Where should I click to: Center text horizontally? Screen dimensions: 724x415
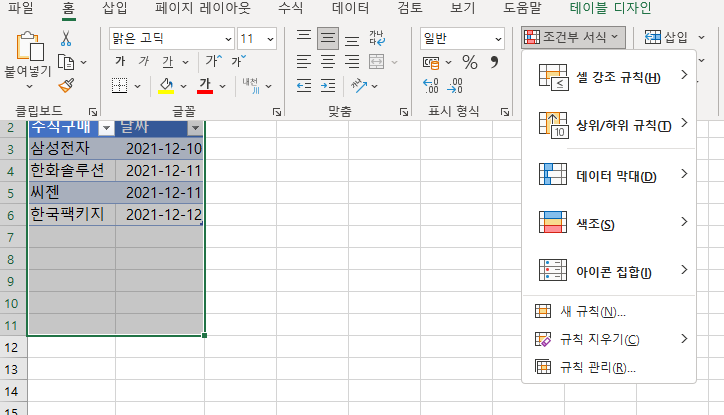[x=328, y=61]
